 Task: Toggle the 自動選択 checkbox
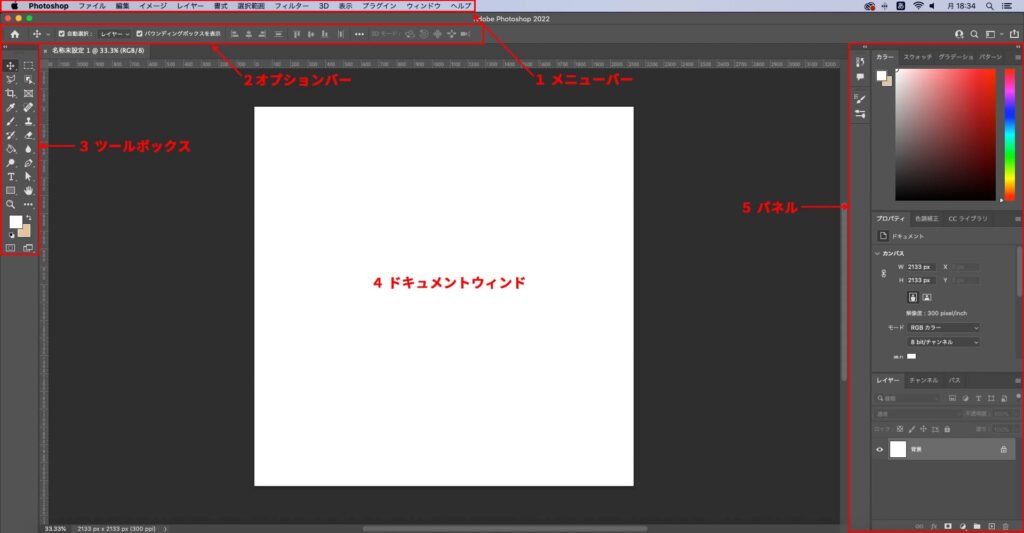61,34
